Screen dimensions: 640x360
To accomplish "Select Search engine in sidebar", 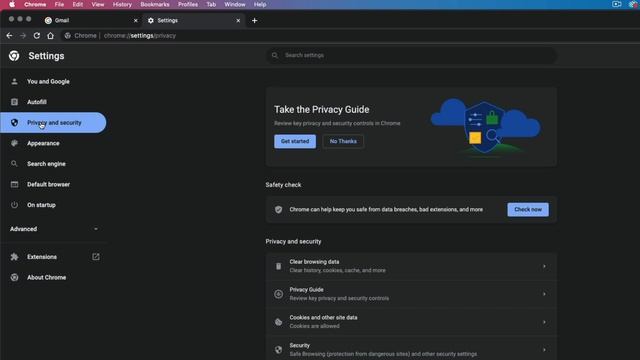I will [x=53, y=164].
